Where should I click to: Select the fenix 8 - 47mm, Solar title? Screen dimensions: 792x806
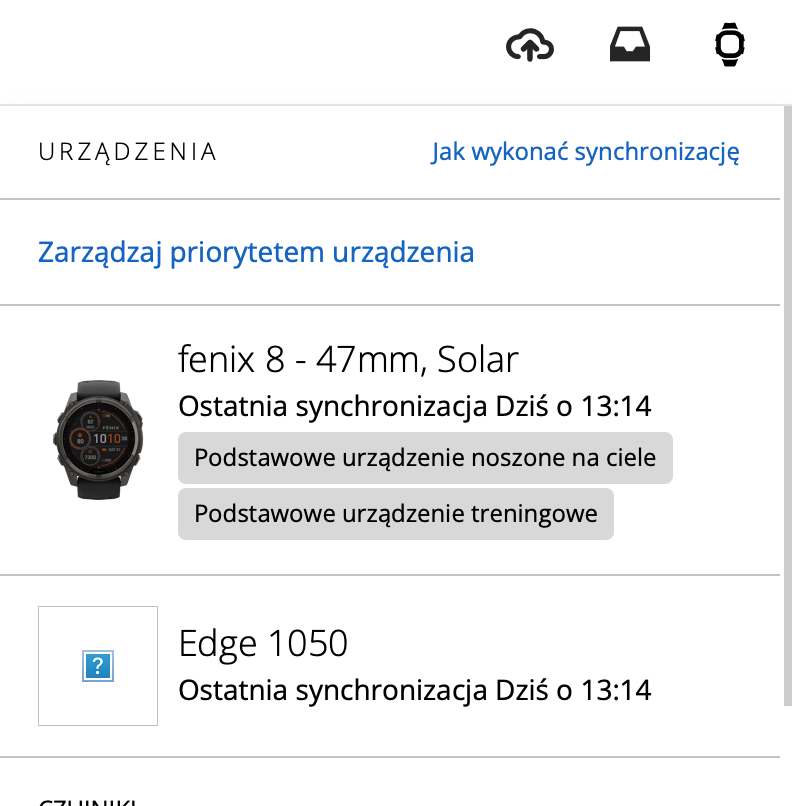click(x=348, y=359)
